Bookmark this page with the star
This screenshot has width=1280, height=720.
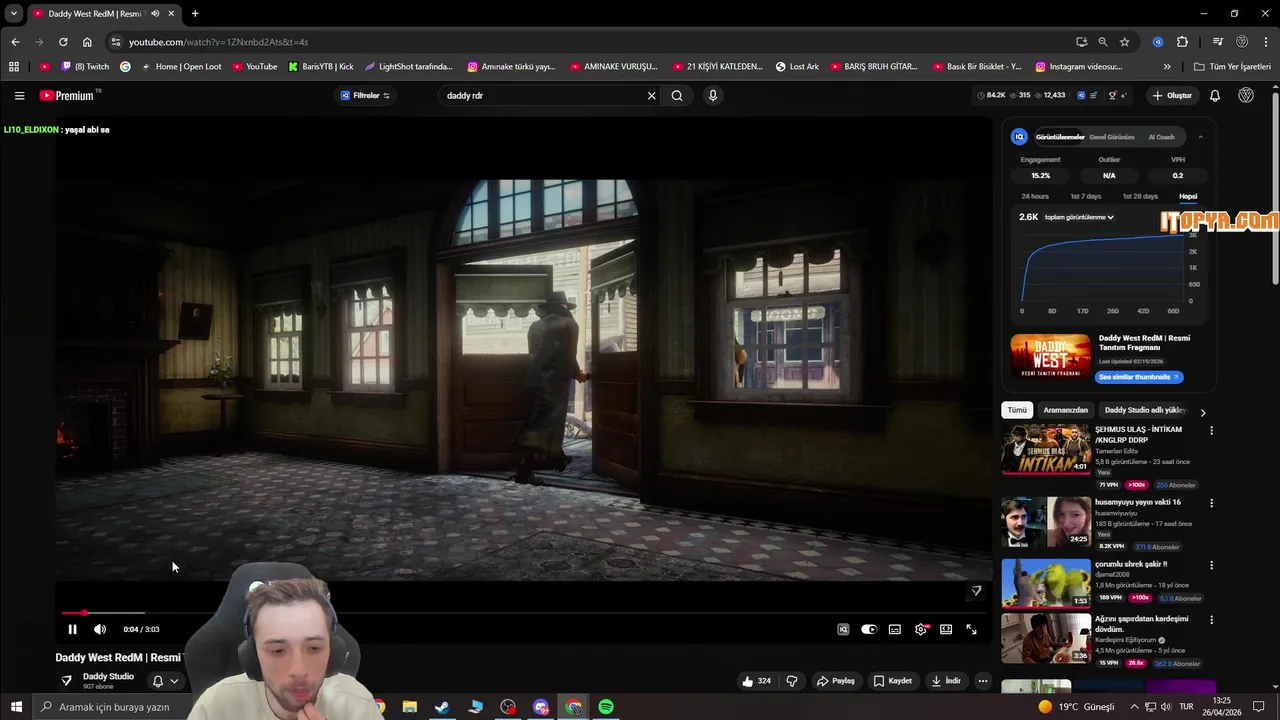(x=1125, y=42)
